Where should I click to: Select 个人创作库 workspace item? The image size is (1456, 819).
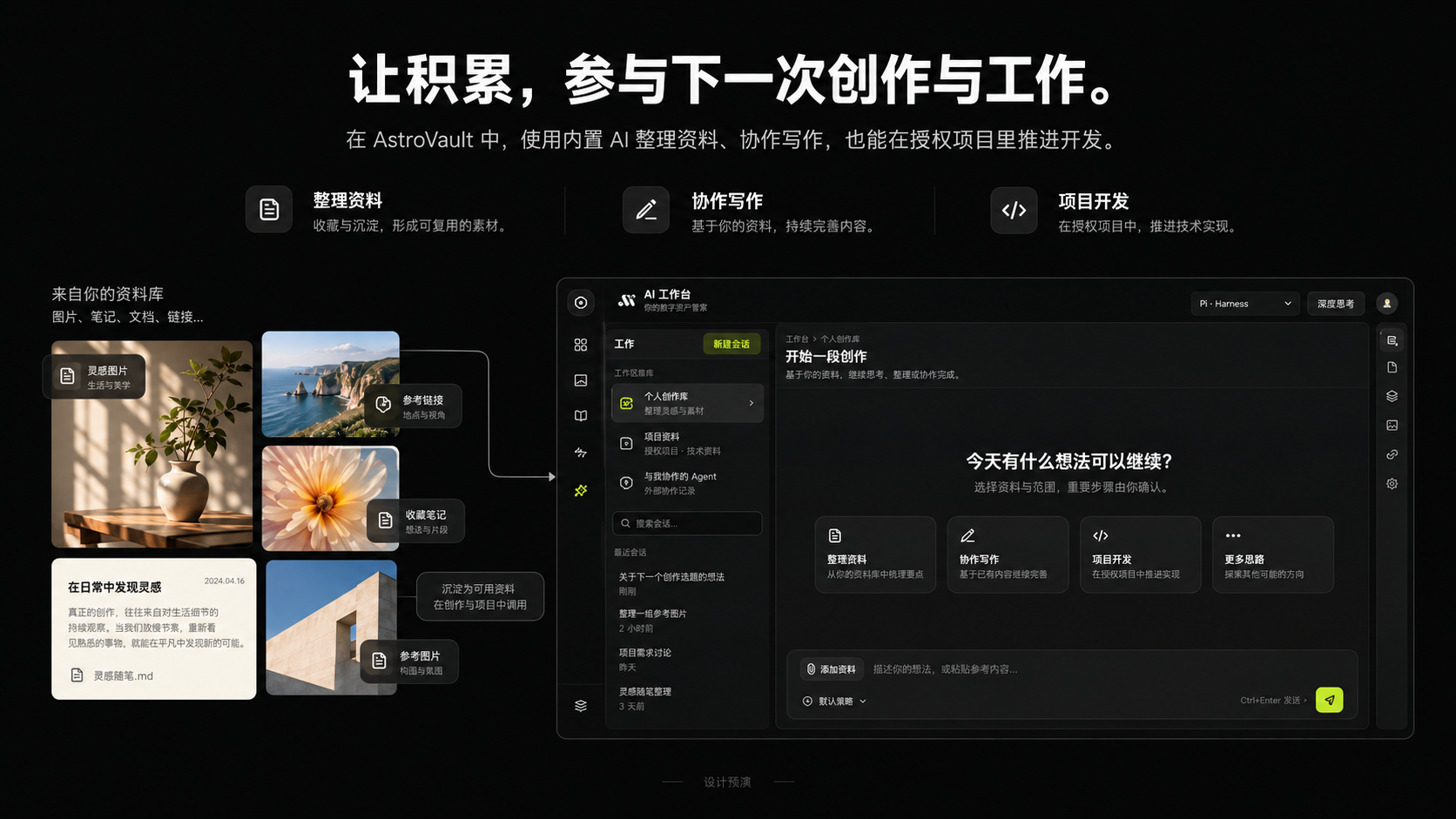point(687,403)
